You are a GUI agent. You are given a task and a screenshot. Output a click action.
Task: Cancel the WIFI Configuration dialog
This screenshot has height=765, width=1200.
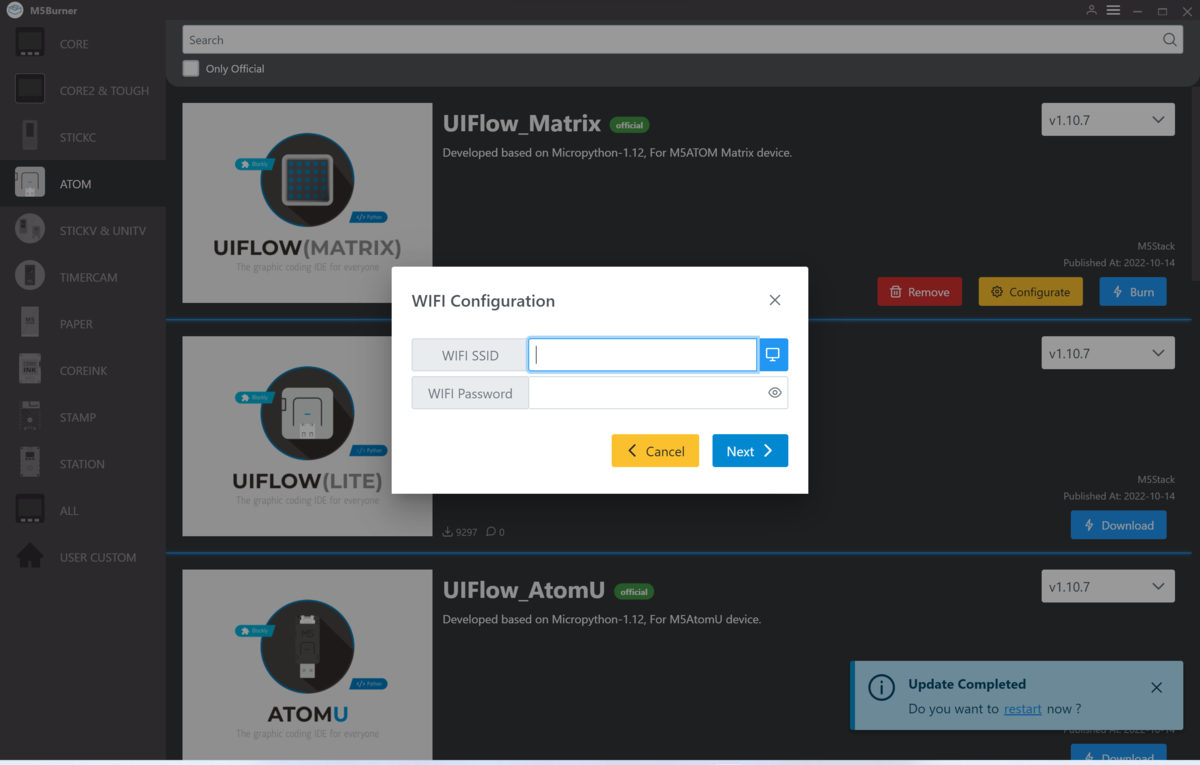655,451
